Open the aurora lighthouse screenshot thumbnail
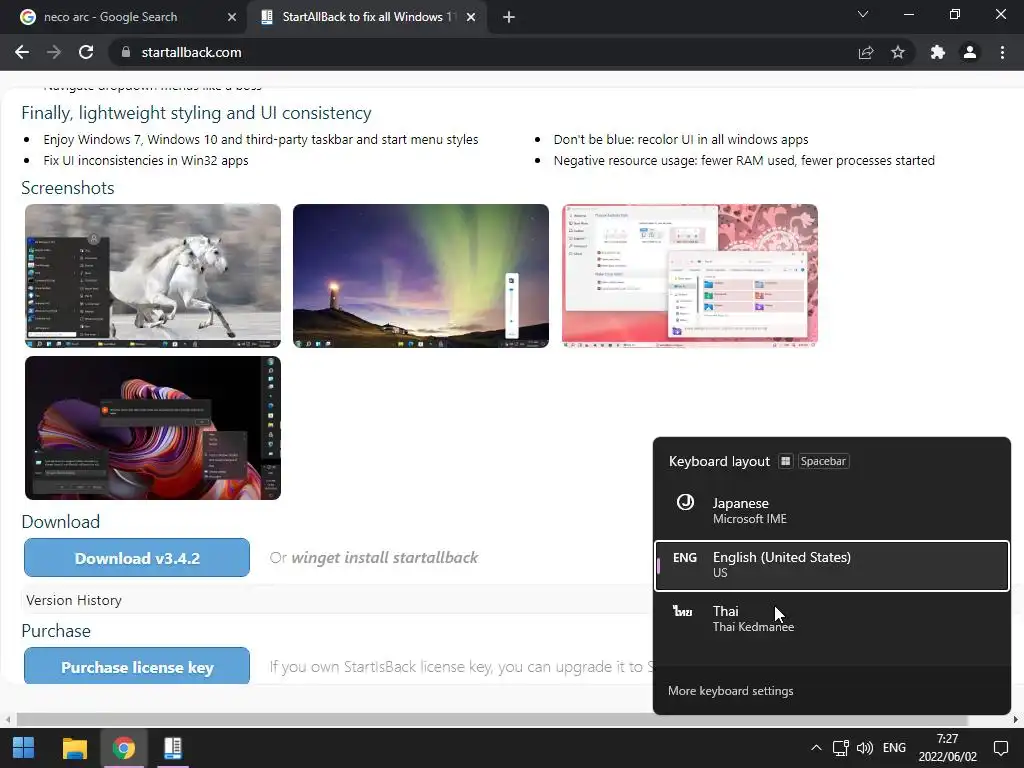This screenshot has width=1024, height=768. [421, 276]
